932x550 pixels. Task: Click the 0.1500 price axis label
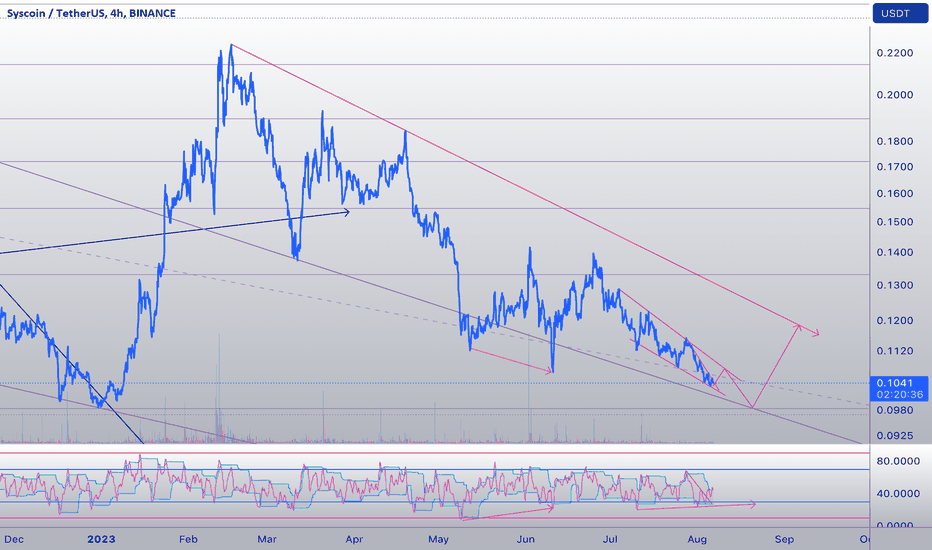click(895, 222)
